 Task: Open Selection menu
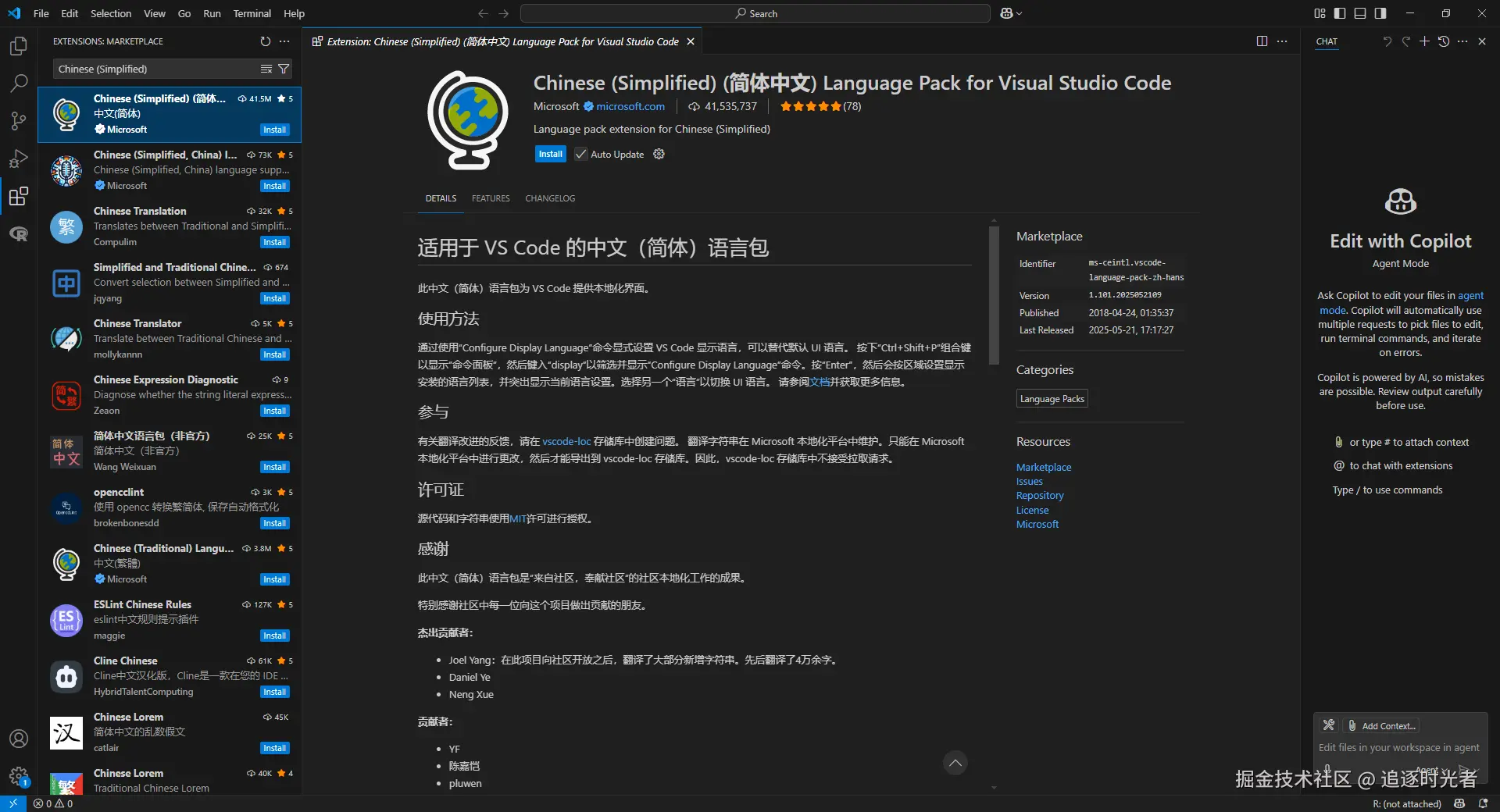pyautogui.click(x=111, y=13)
